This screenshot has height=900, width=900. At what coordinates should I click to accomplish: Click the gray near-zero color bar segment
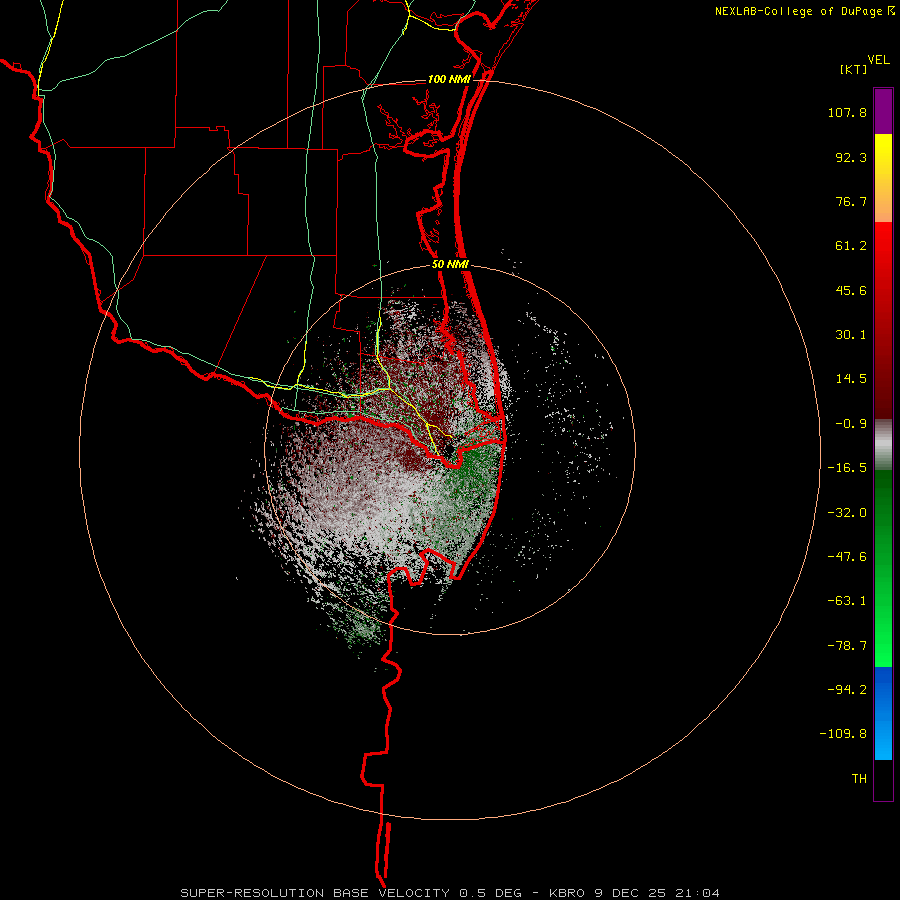point(883,445)
